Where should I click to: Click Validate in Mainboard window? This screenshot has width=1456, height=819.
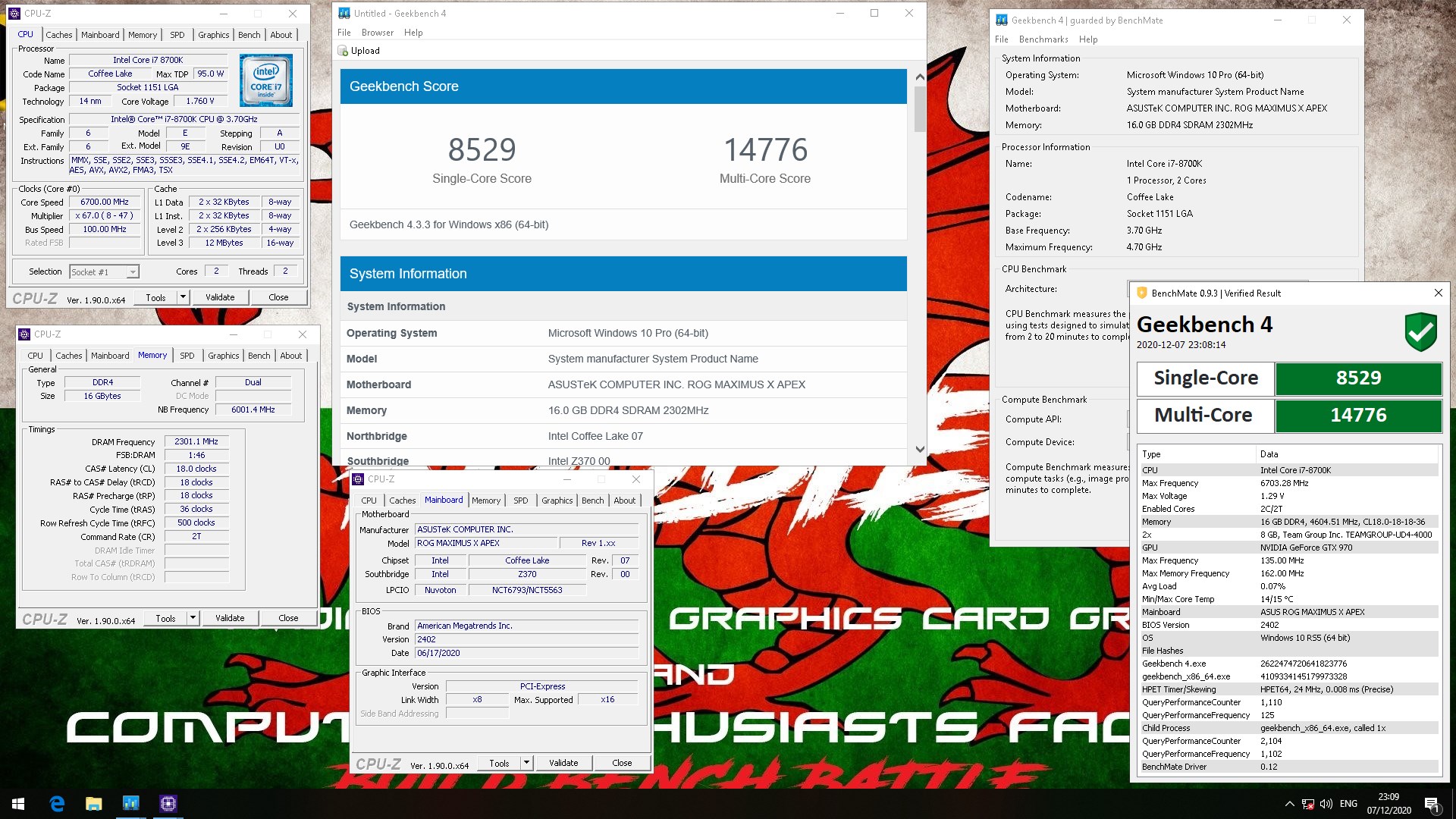pyautogui.click(x=563, y=763)
